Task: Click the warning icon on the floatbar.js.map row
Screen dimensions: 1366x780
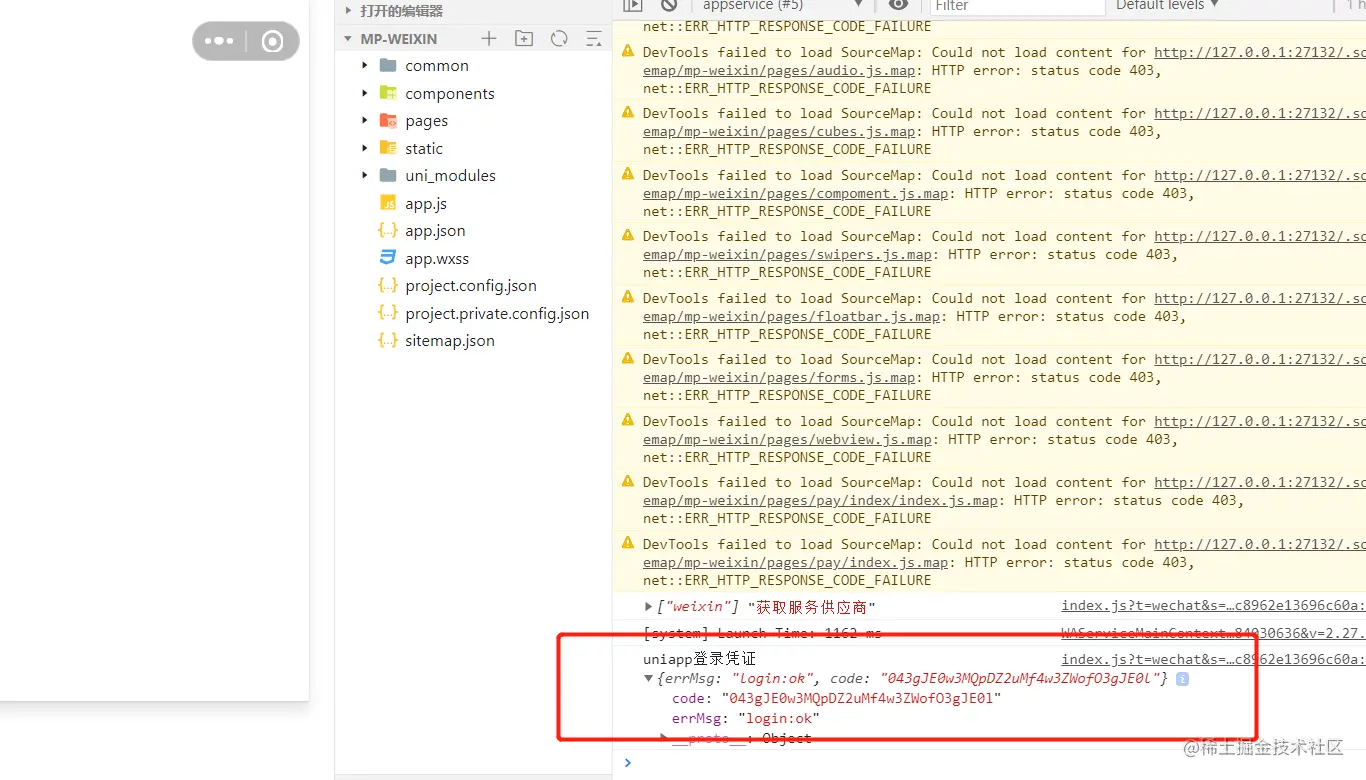Action: (628, 297)
